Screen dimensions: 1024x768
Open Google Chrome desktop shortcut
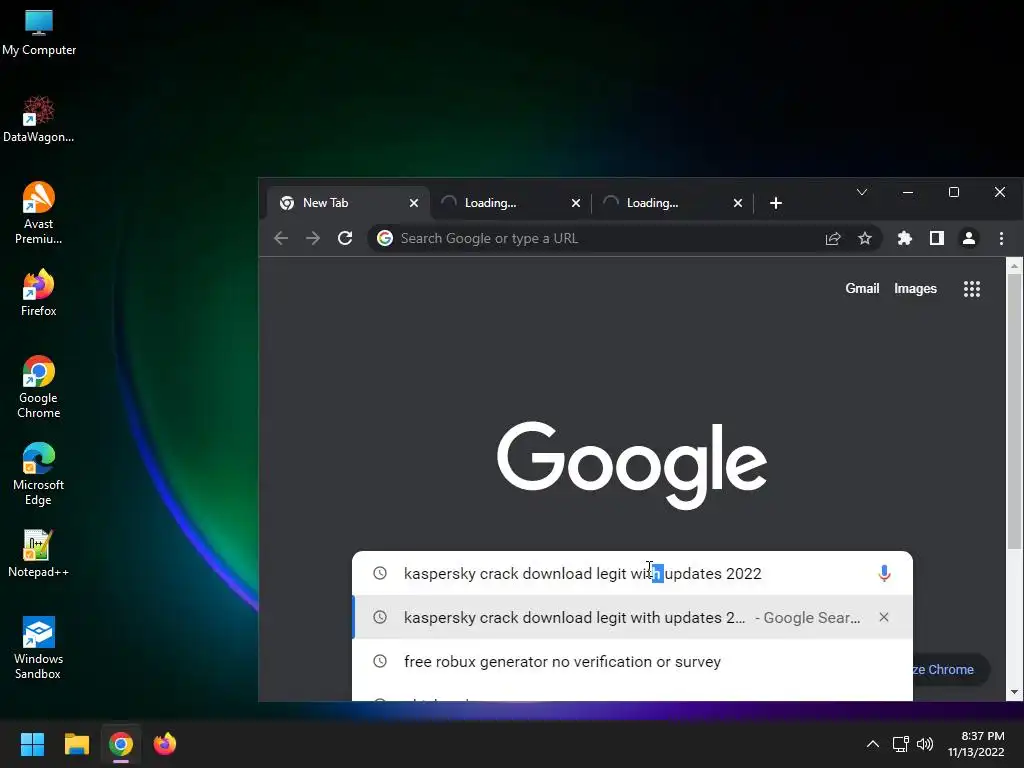[x=39, y=387]
